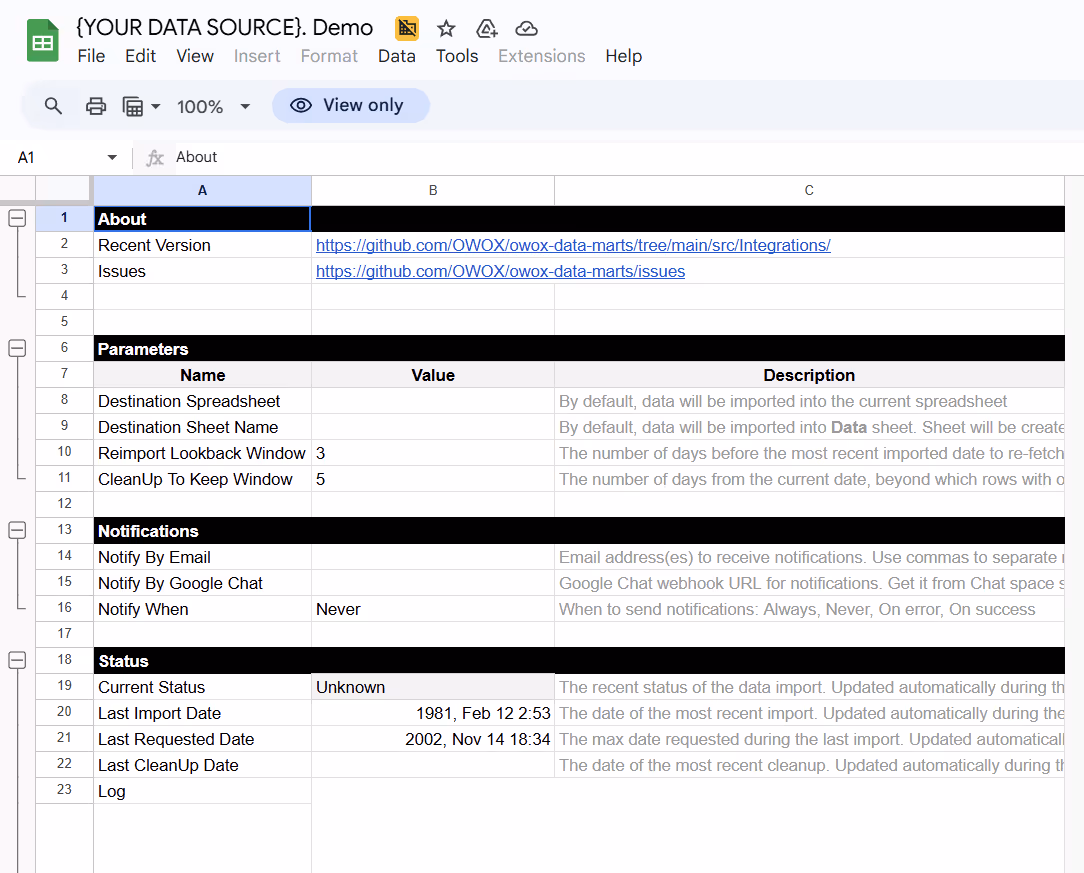This screenshot has height=873, width=1084.
Task: Open the GitHub issues link
Action: [501, 271]
